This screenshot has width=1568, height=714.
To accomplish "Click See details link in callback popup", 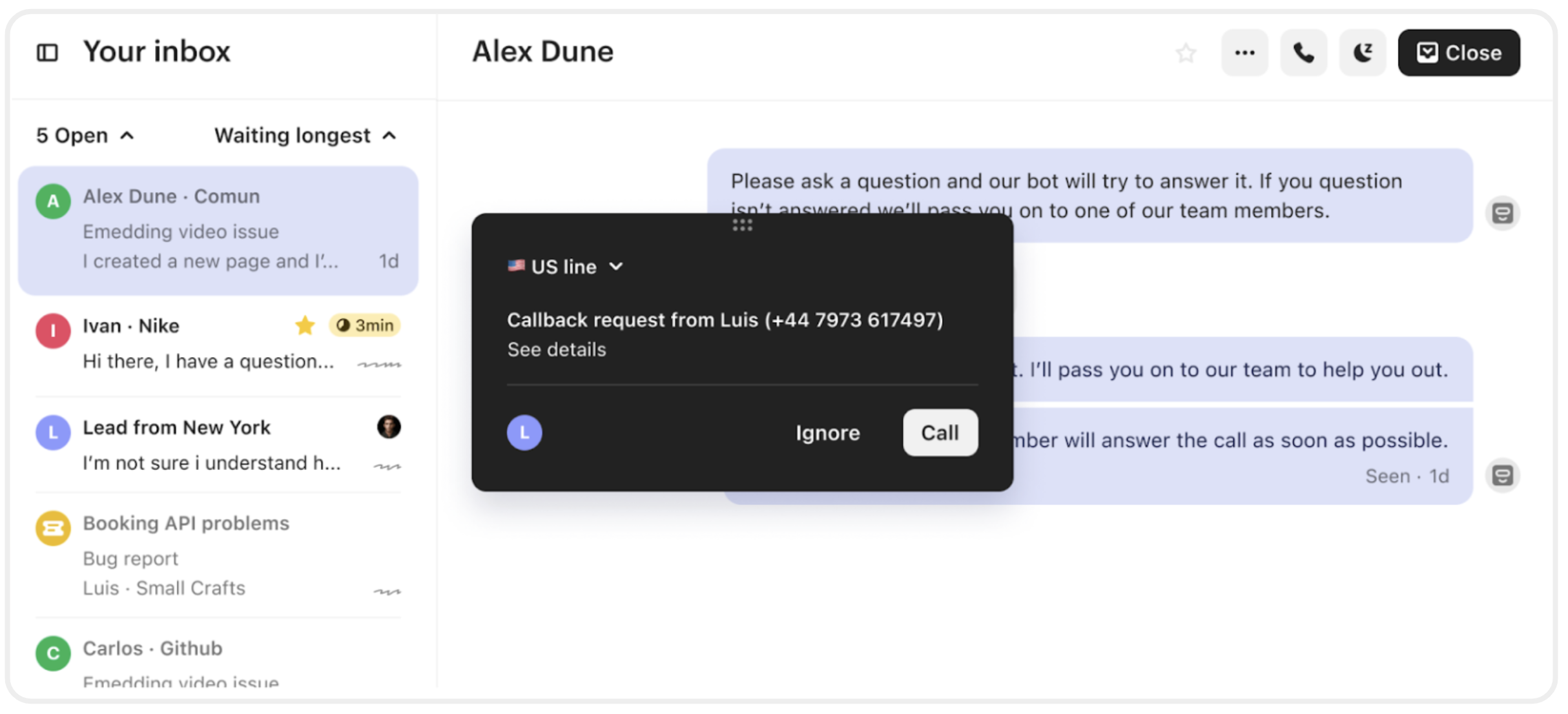I will (556, 350).
